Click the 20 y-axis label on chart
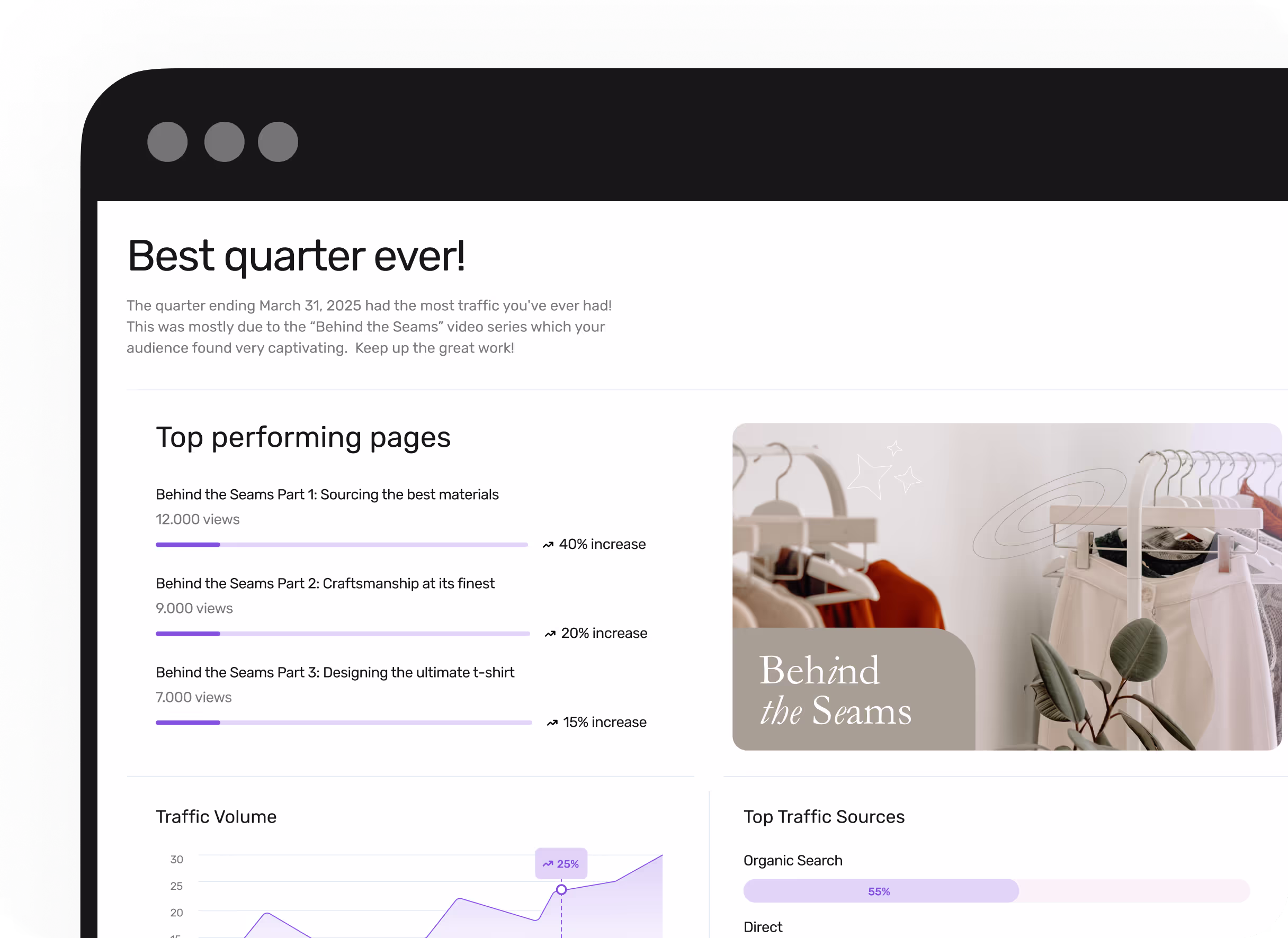The height and width of the screenshot is (938, 1288). click(x=177, y=913)
